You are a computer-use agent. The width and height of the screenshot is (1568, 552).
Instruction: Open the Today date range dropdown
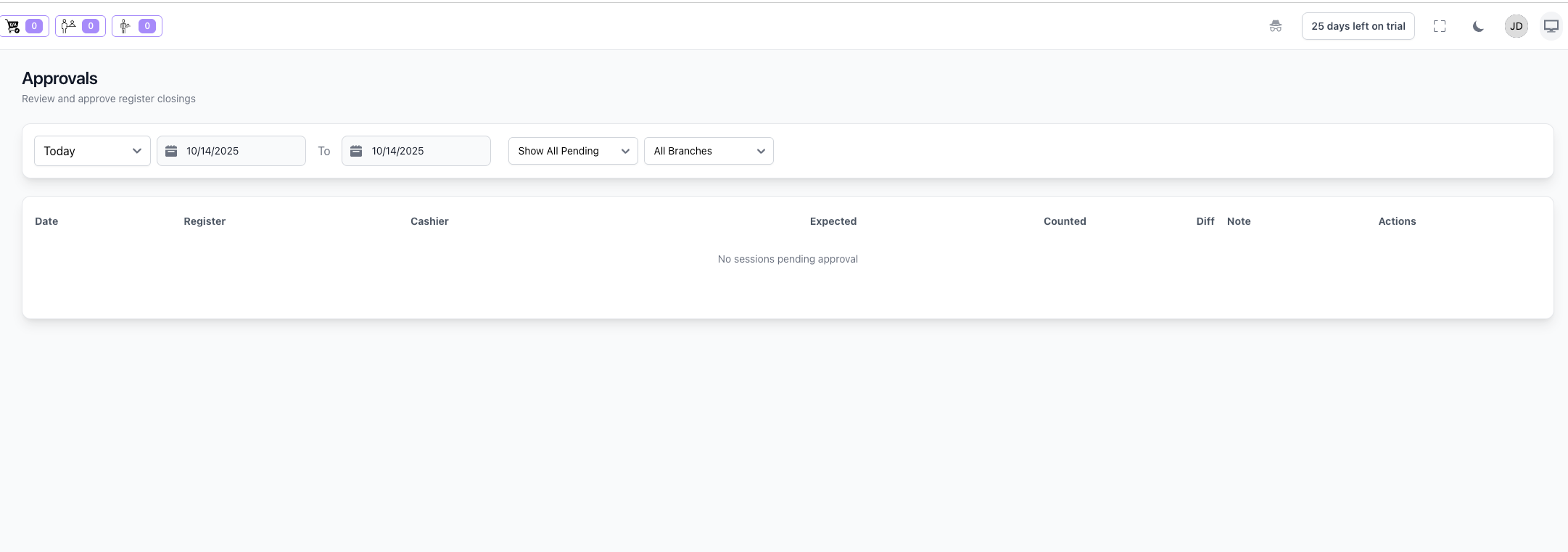[x=92, y=151]
